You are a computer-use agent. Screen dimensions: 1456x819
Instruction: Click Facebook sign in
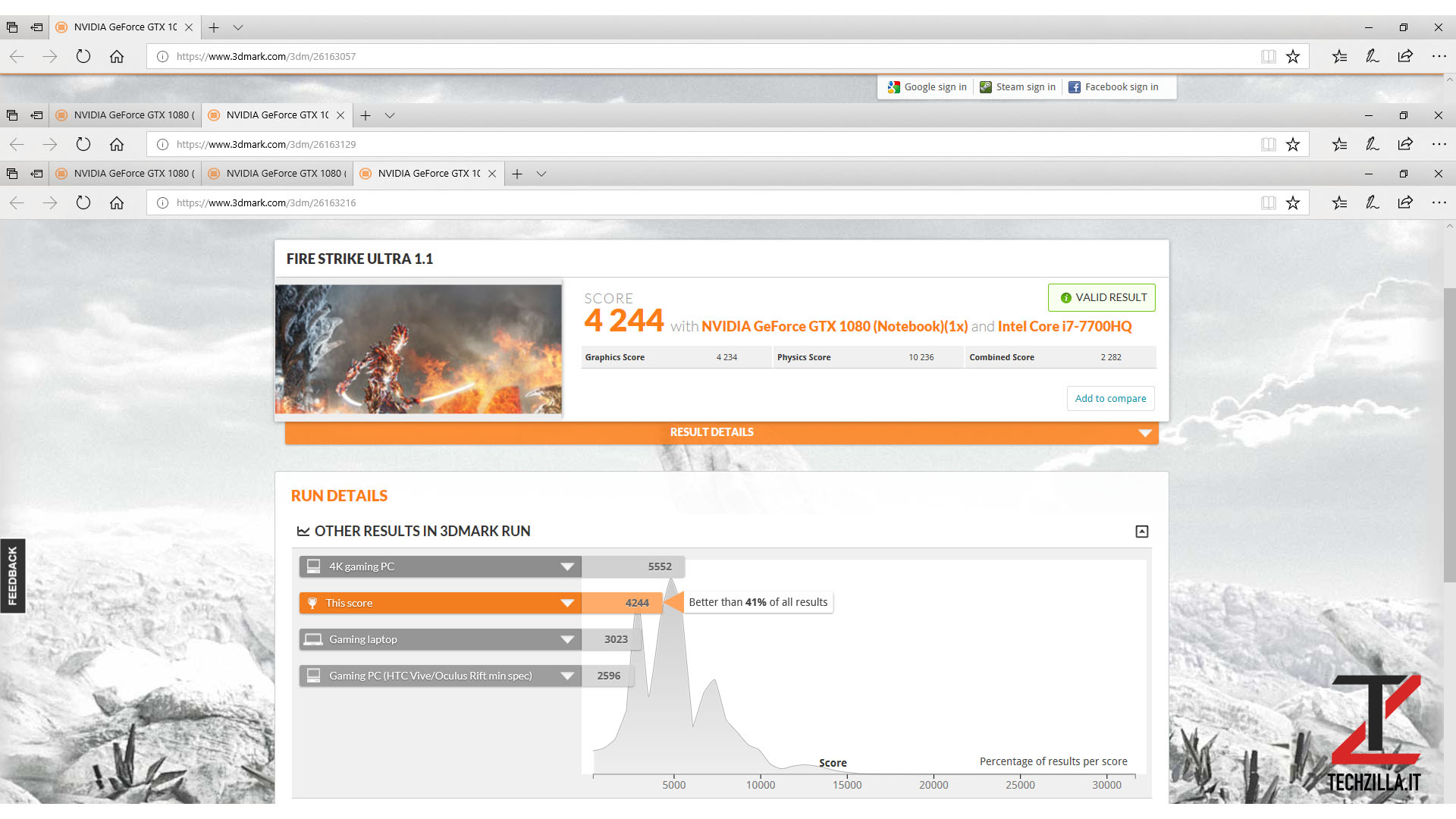pyautogui.click(x=1113, y=87)
